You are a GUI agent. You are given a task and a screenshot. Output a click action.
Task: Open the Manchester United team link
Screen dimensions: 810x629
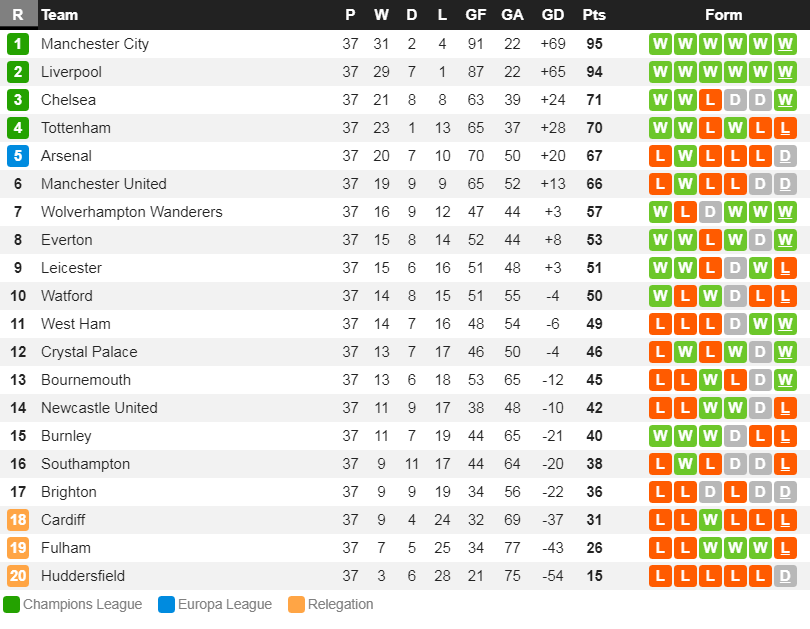point(103,184)
